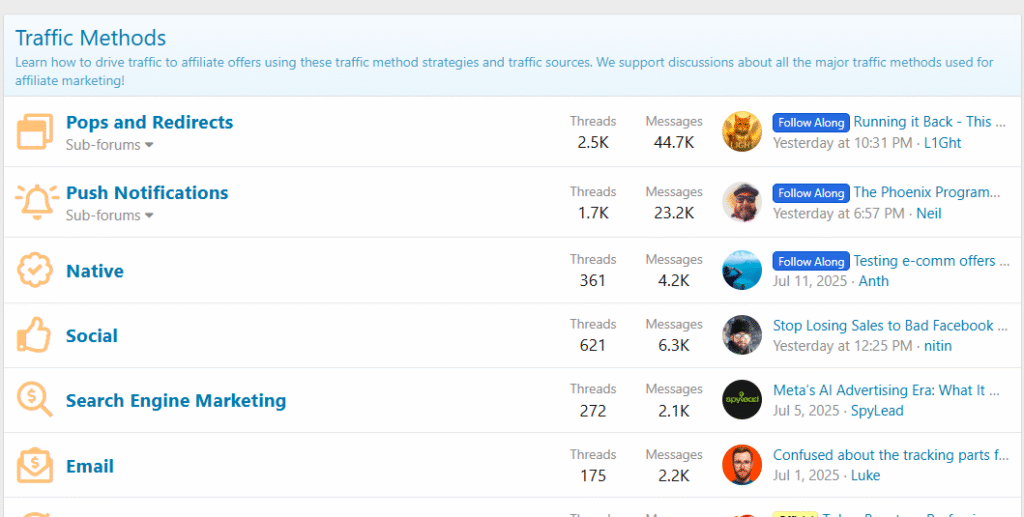Open Stop Losing Sales to Bad Facebook thread
Screen dimensions: 1024x517
coord(886,326)
